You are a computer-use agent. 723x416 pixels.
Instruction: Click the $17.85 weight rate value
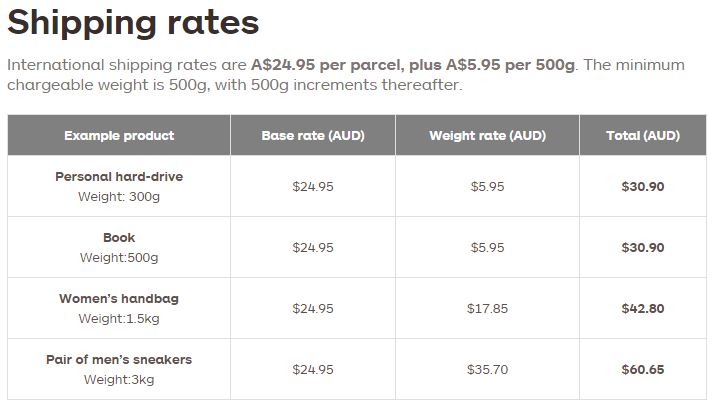pos(487,308)
